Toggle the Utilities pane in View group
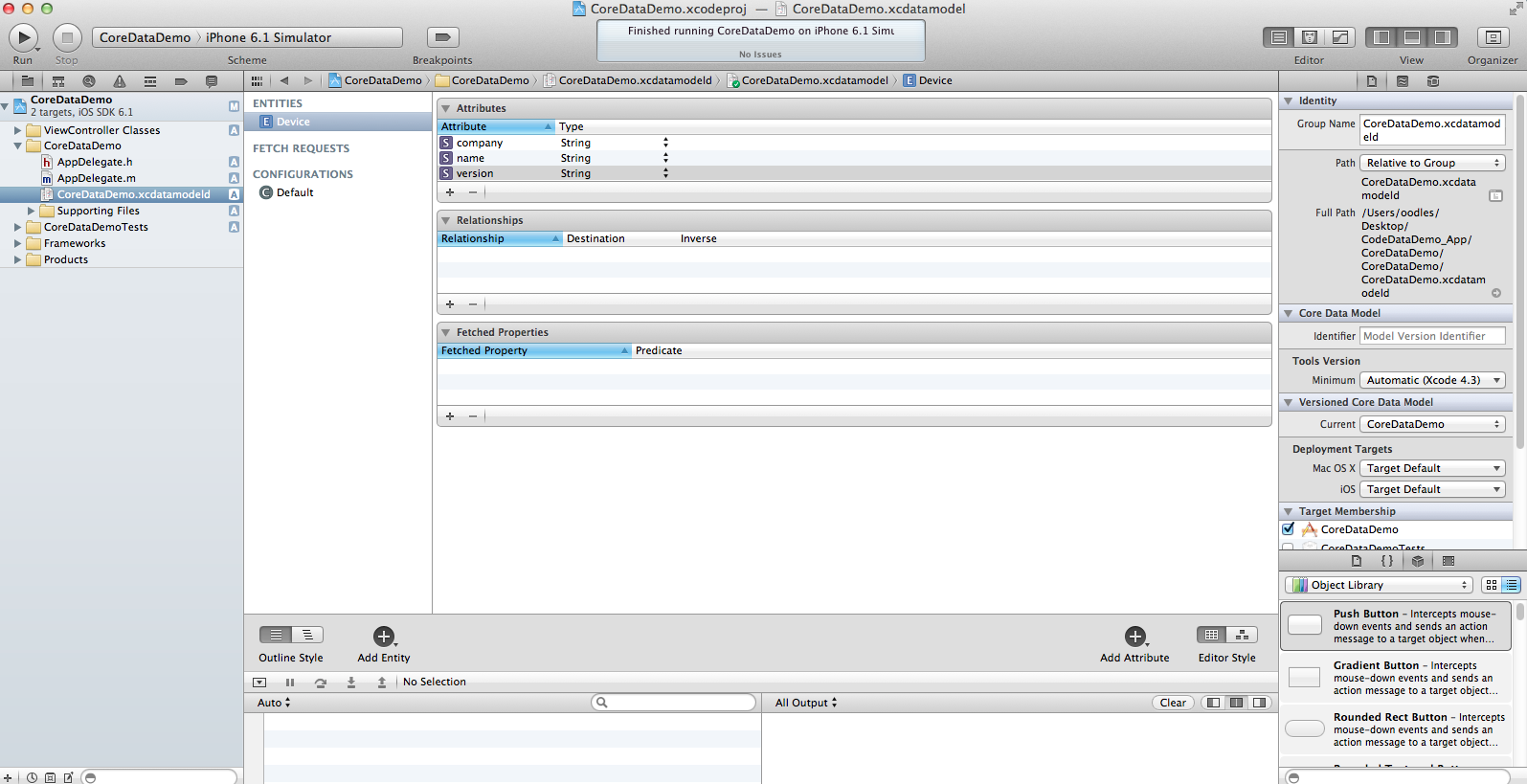 tap(1443, 37)
